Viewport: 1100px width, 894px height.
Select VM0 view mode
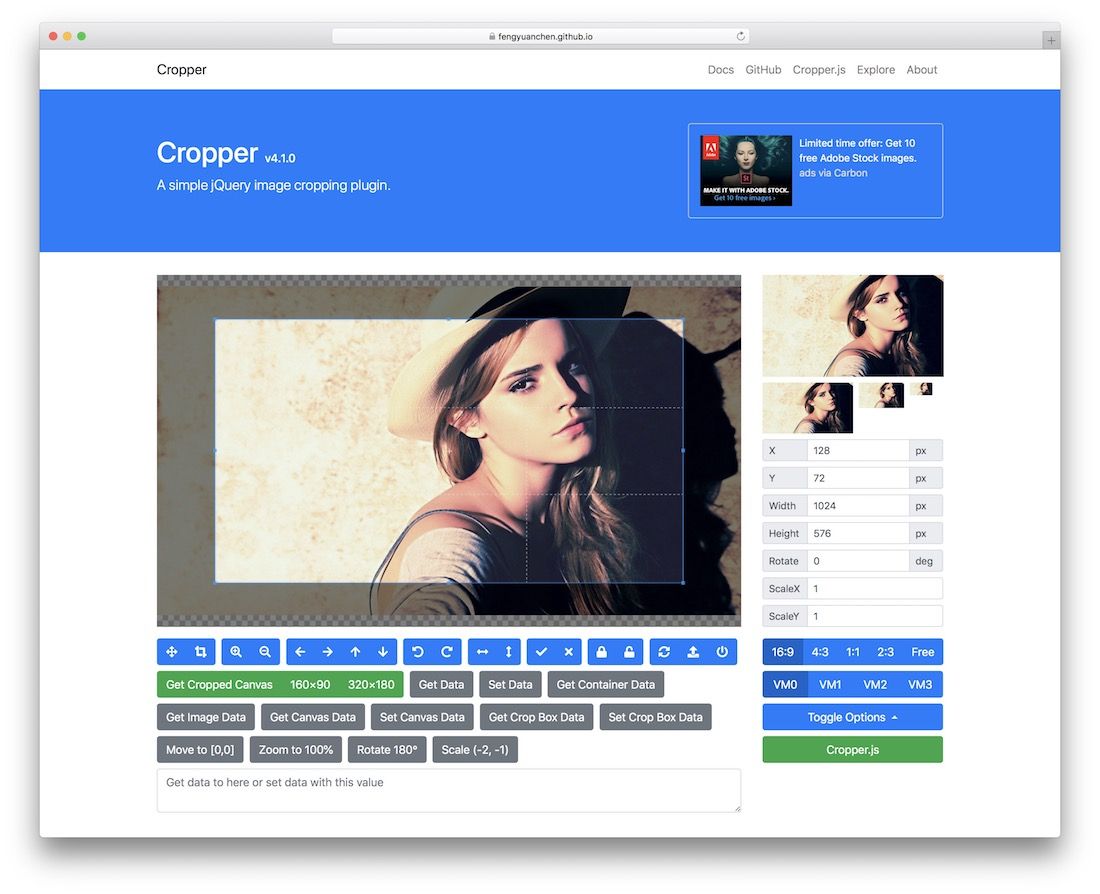point(785,684)
